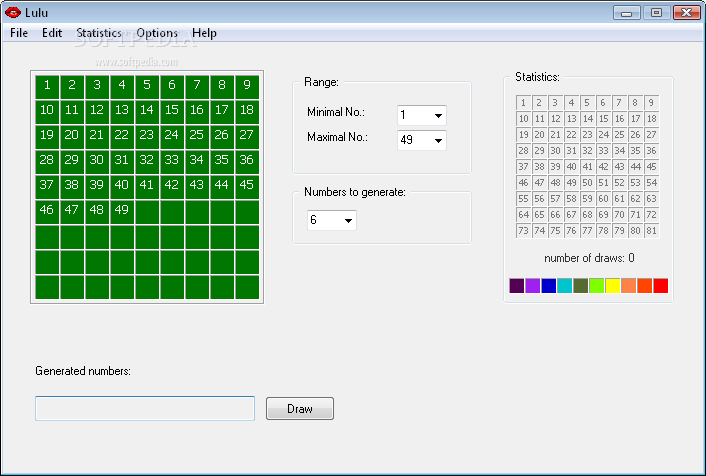Viewport: 706px width, 476px height.
Task: Select the violet color swatch
Action: (x=533, y=286)
